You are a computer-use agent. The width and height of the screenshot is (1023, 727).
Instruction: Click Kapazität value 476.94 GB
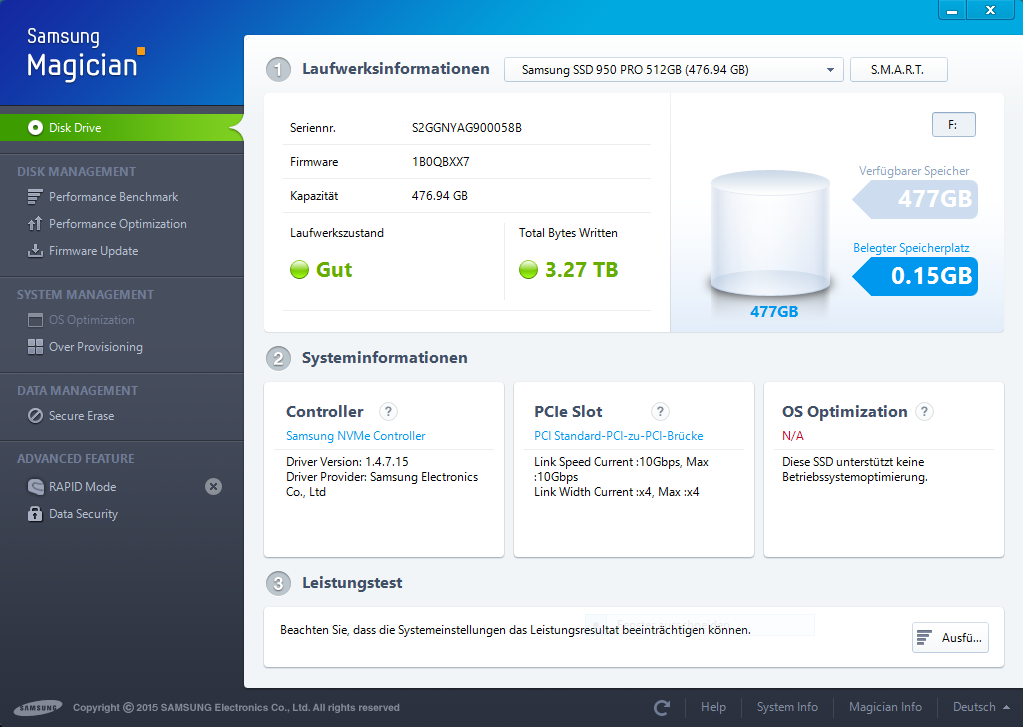(440, 195)
